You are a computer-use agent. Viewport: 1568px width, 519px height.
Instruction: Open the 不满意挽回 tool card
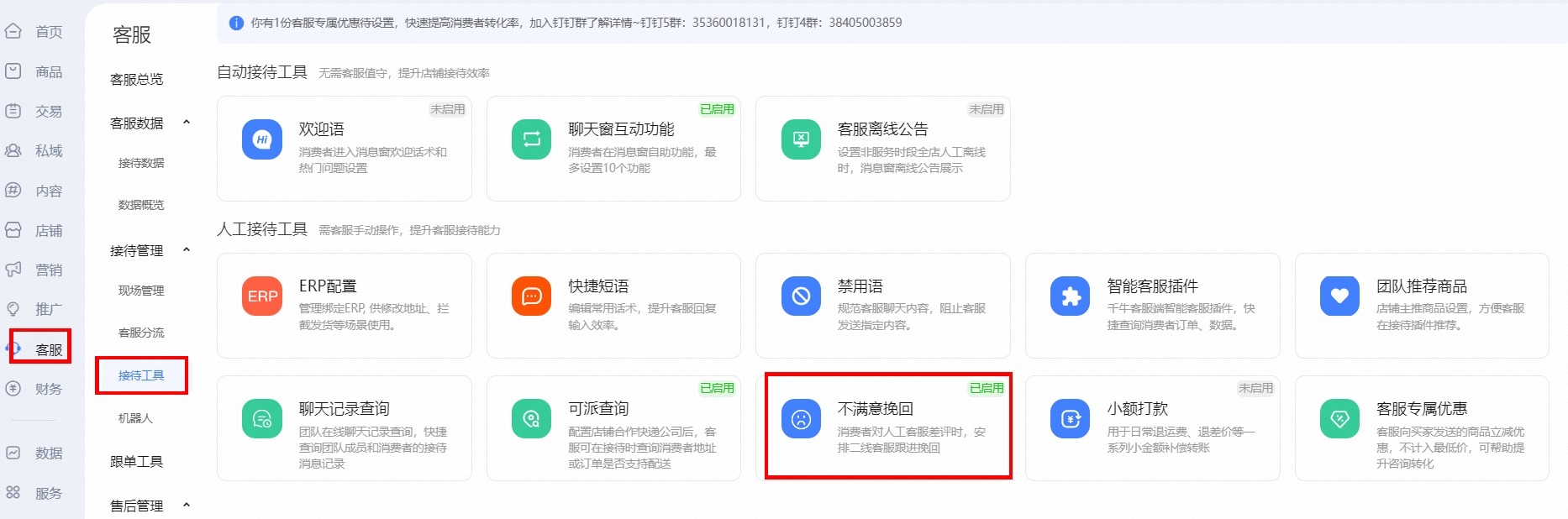pos(887,427)
